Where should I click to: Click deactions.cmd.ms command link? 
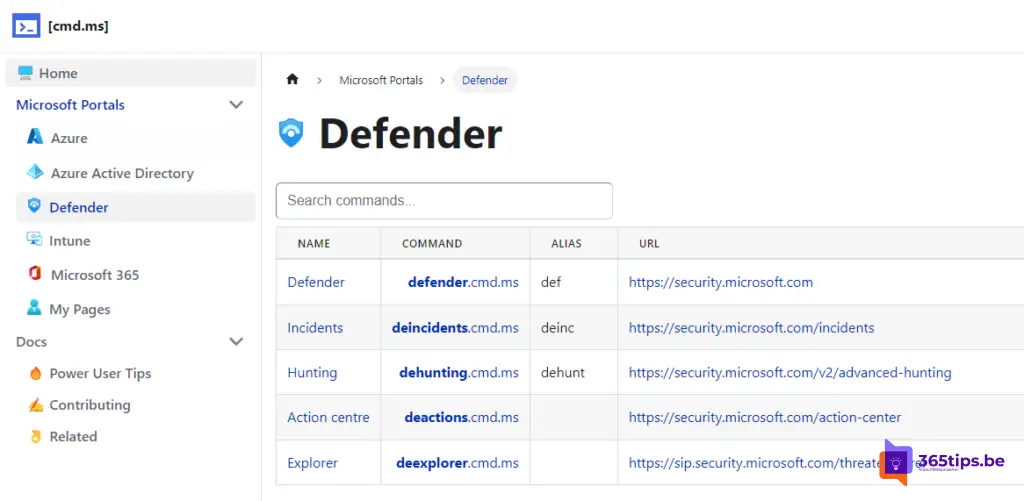462,417
